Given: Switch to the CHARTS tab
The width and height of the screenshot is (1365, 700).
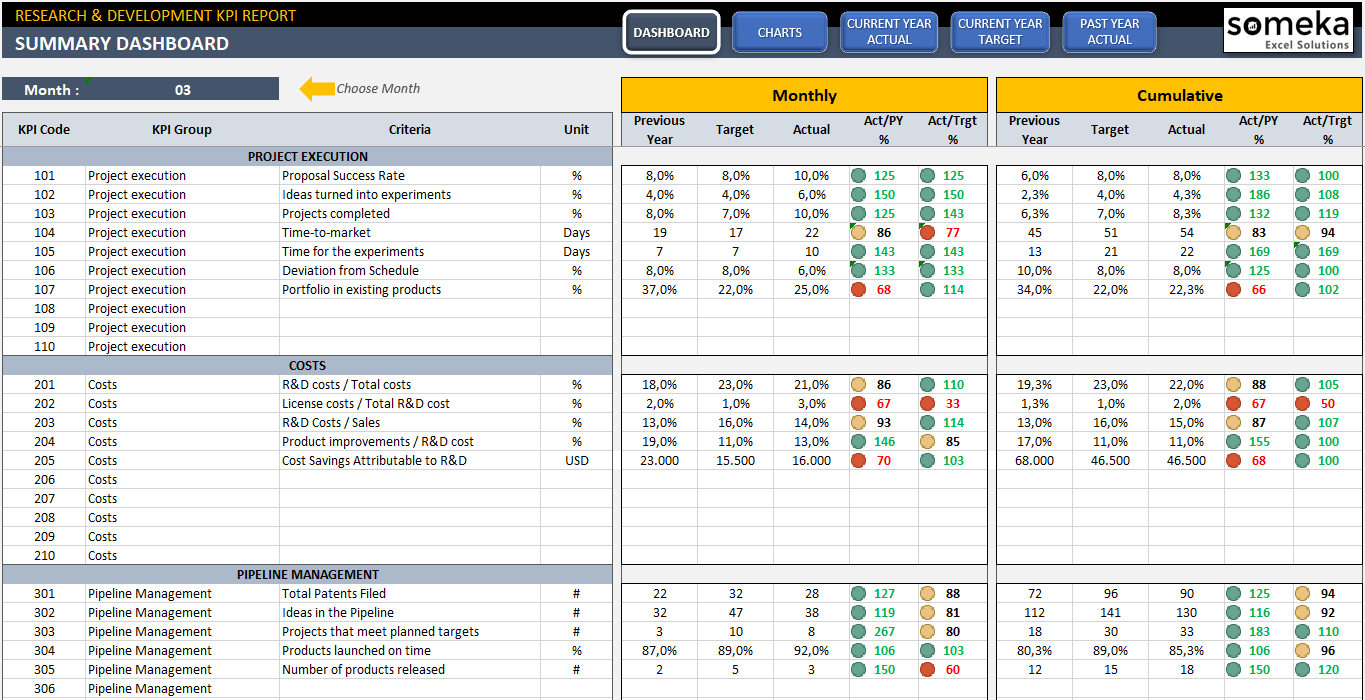Looking at the screenshot, I should [779, 32].
